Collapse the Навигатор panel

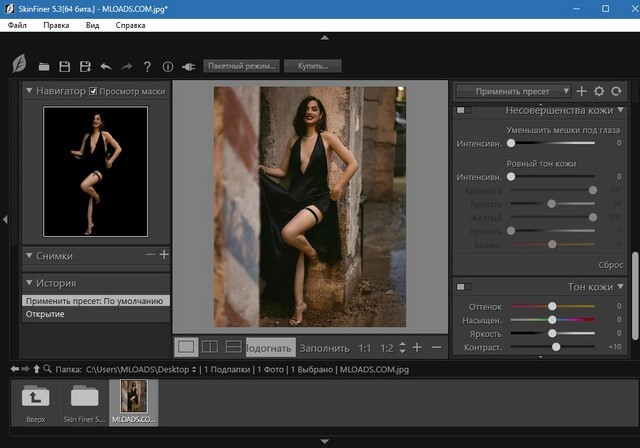pos(29,90)
